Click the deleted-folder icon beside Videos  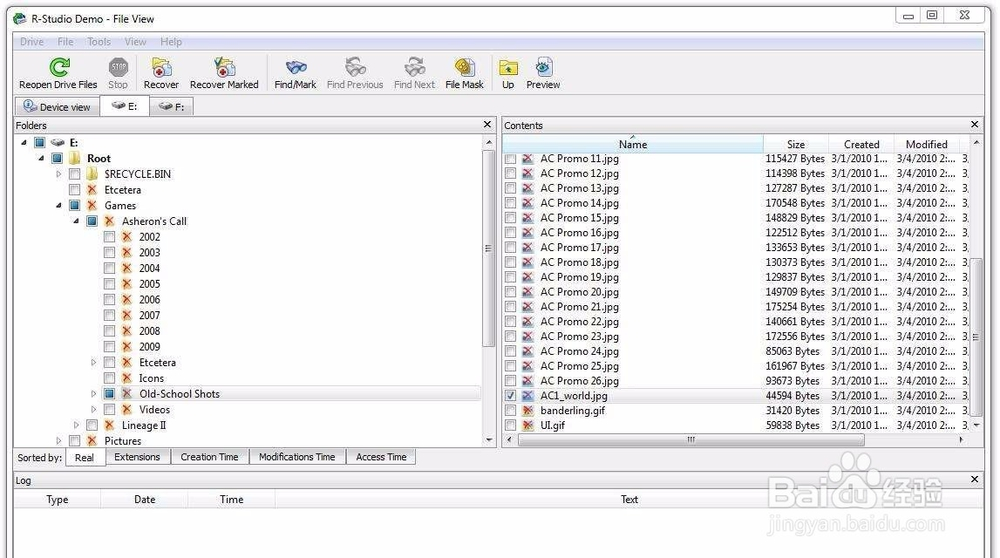tap(127, 409)
